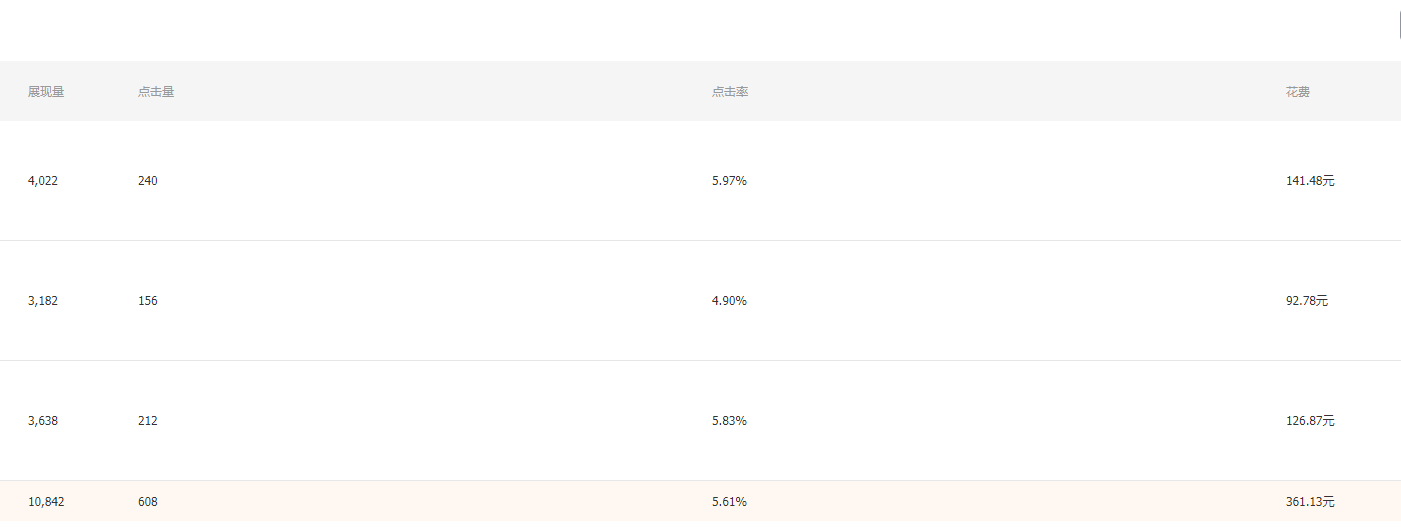Select the 4,022 impressions cell
Image resolution: width=1401 pixels, height=527 pixels.
tap(43, 181)
